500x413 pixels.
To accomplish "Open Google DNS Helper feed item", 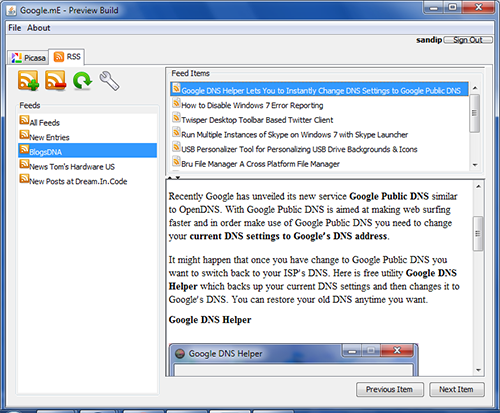I will coord(319,89).
